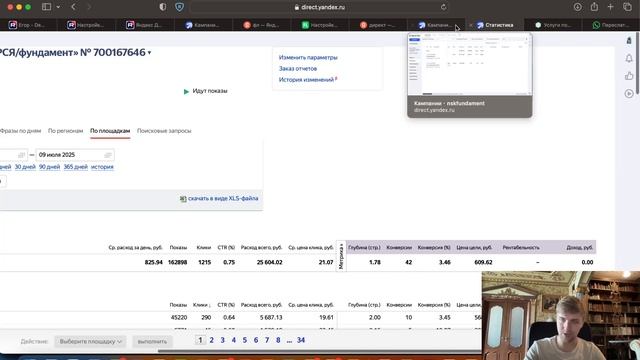Image resolution: width=640 pixels, height=360 pixels.
Task: Click the thumbs-up icon in right sidebar
Action: 629,76
